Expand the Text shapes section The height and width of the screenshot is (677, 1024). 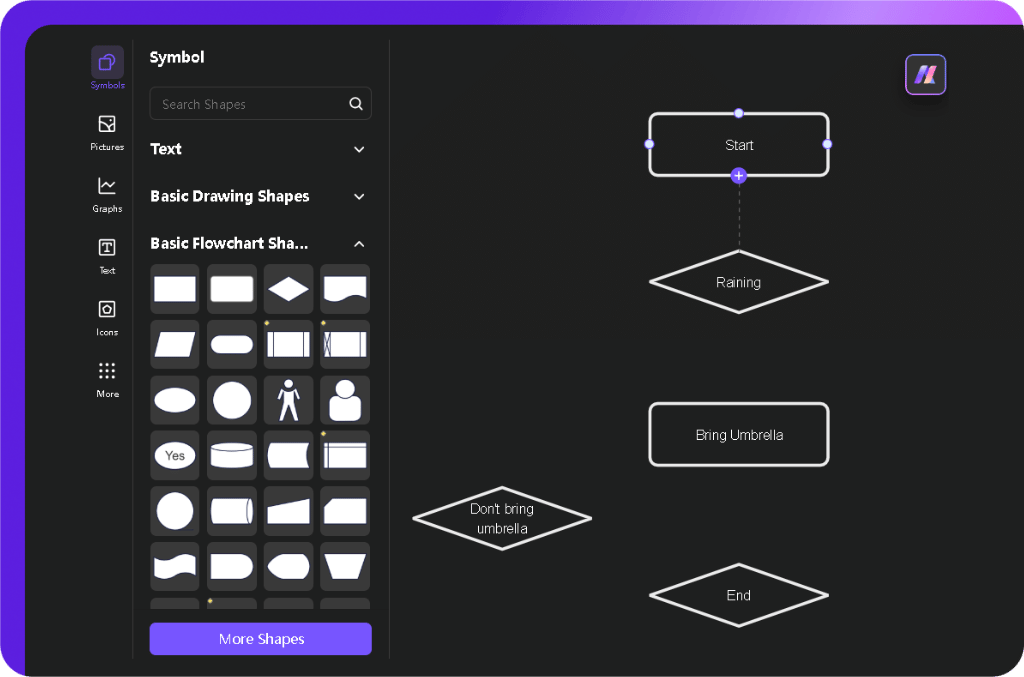point(359,149)
